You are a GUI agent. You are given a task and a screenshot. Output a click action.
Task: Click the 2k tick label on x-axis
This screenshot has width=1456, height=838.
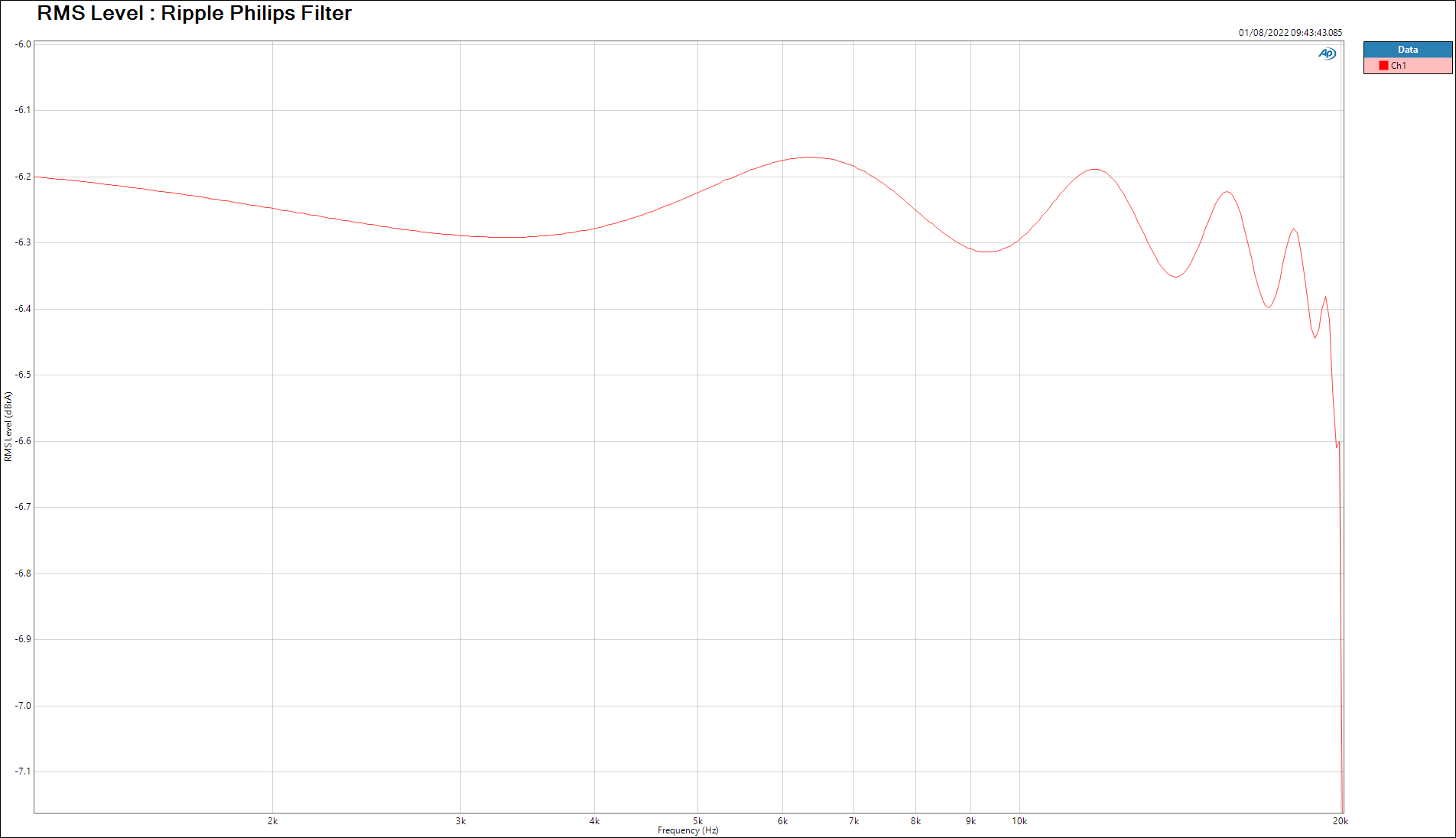click(272, 821)
